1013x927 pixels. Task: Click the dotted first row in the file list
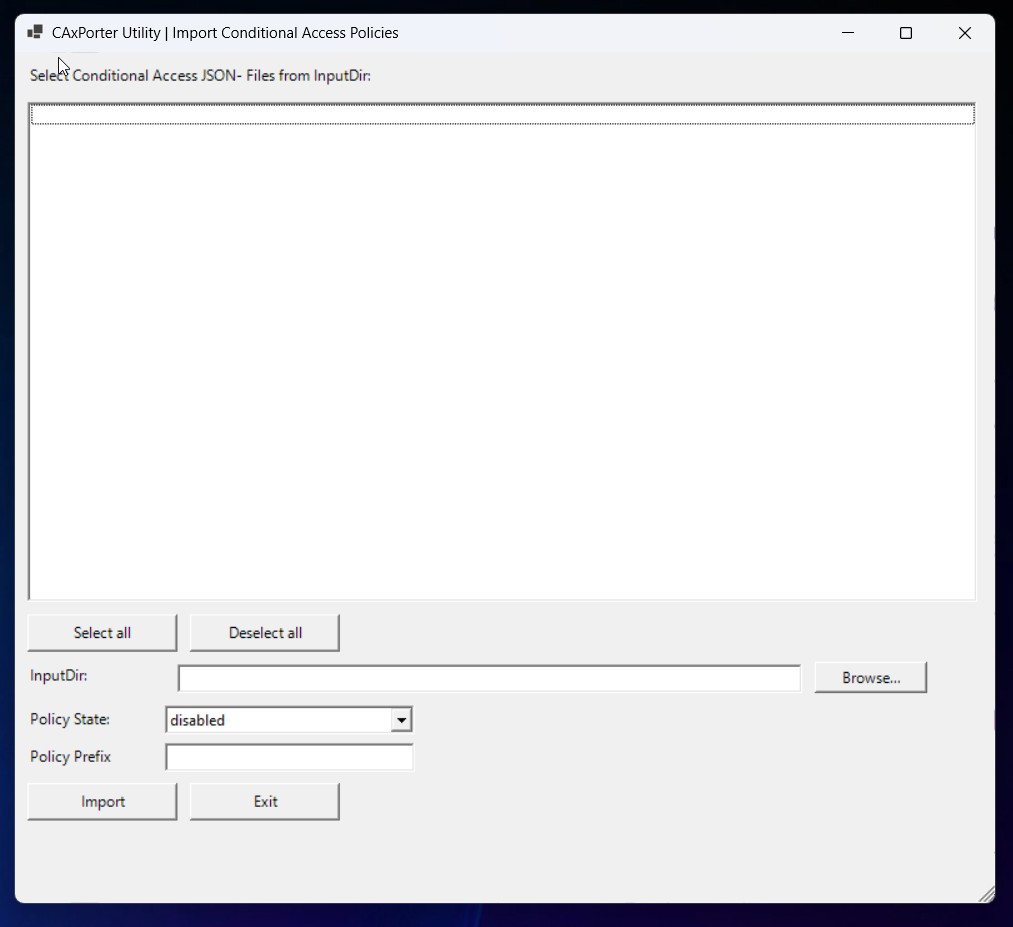pyautogui.click(x=502, y=116)
